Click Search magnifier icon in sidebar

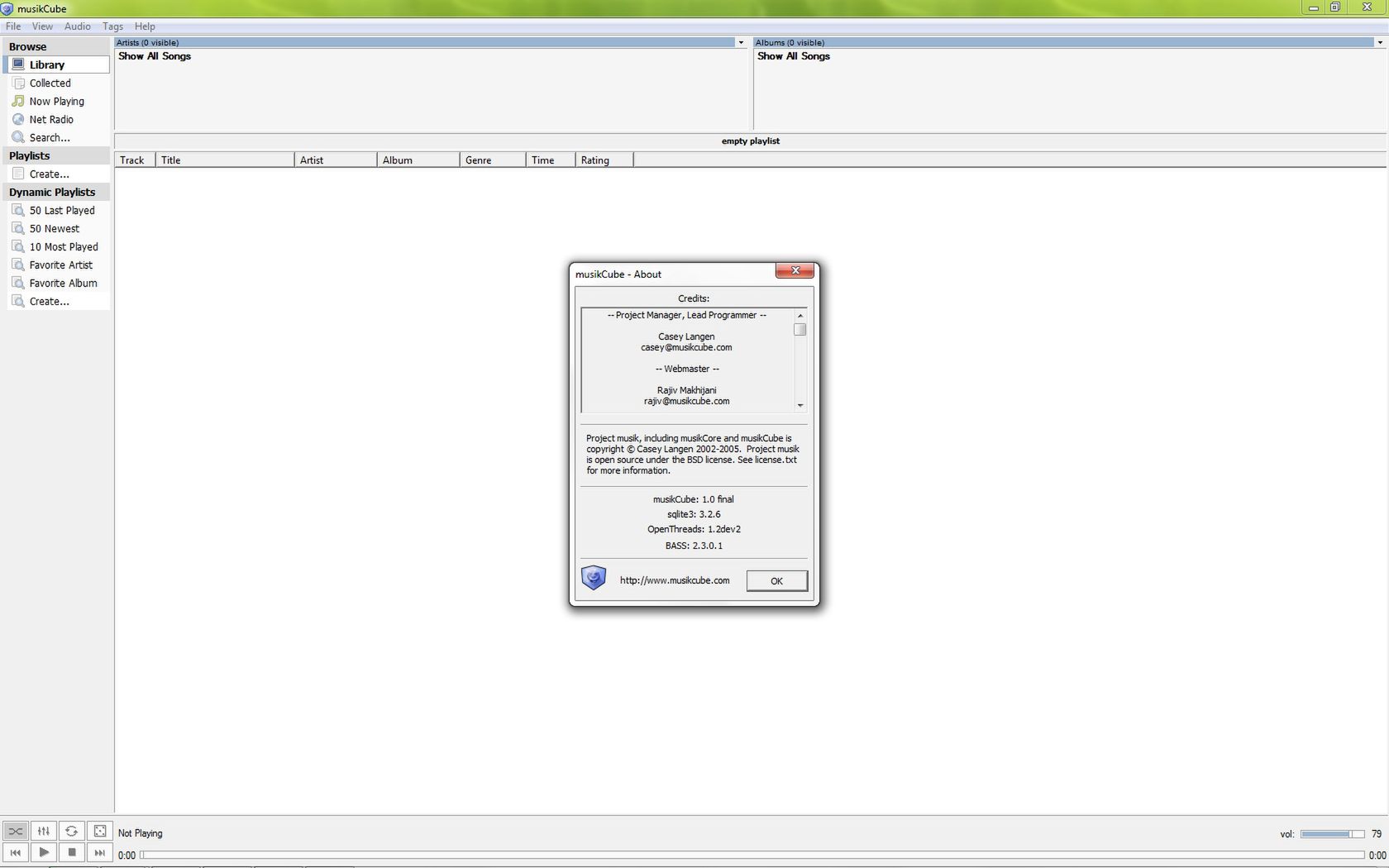pos(18,137)
